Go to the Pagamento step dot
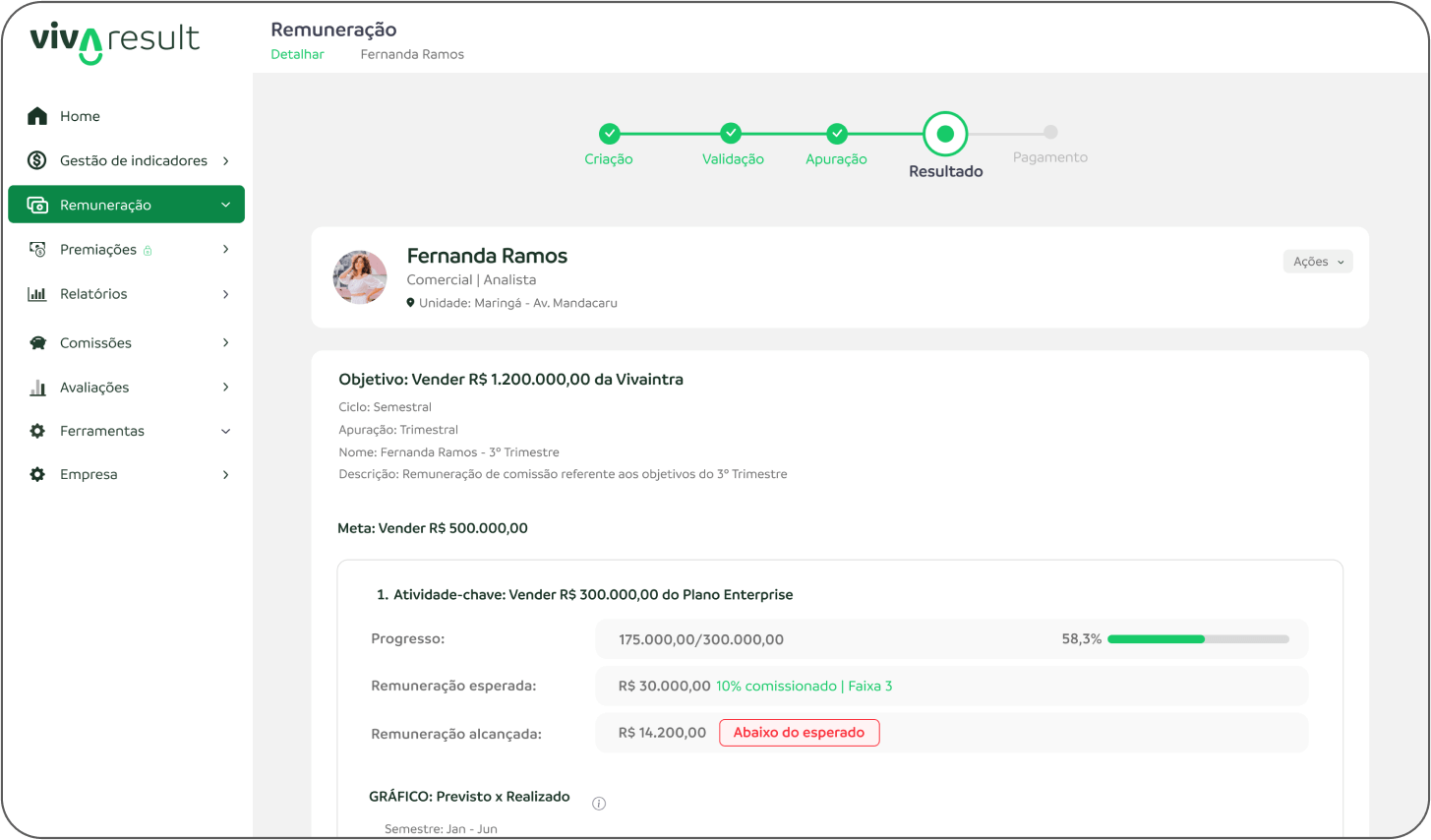1431x840 pixels. click(x=1050, y=132)
